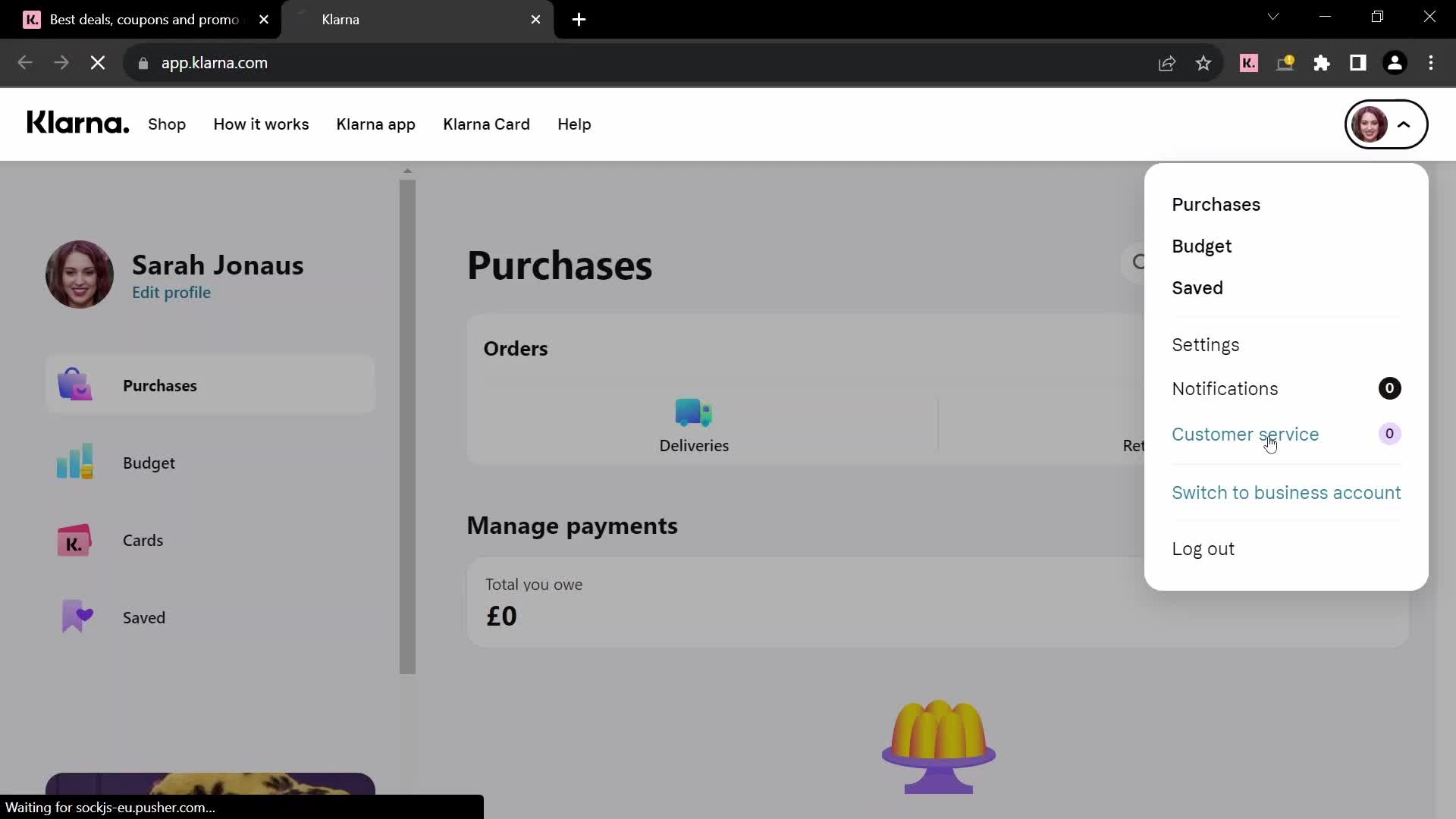Click the share page icon in address bar
Image resolution: width=1456 pixels, height=819 pixels.
pos(1167,63)
